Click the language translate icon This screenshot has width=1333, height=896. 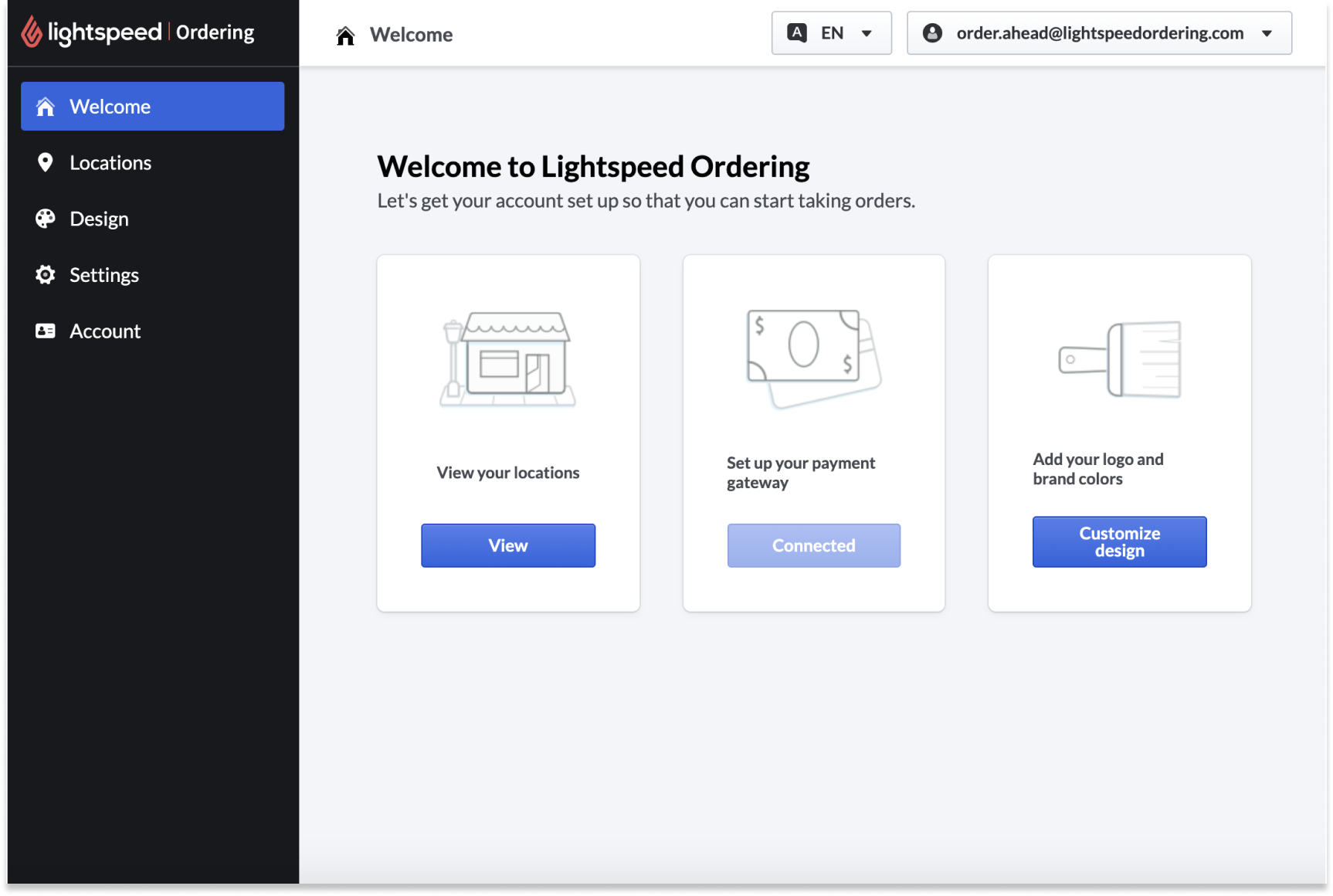(x=797, y=33)
